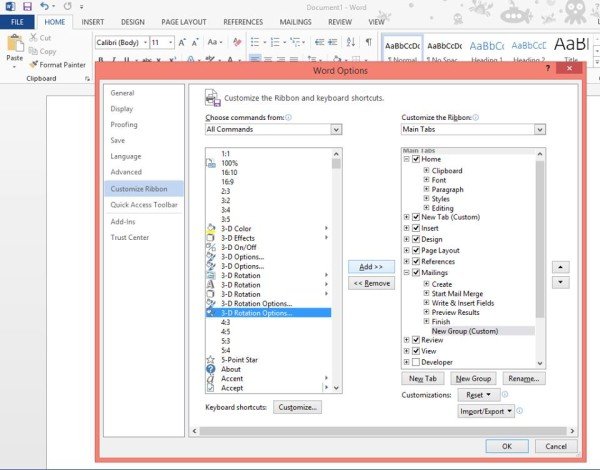600x470 pixels.
Task: Click the Decrease Indent icon
Action: [x=319, y=42]
